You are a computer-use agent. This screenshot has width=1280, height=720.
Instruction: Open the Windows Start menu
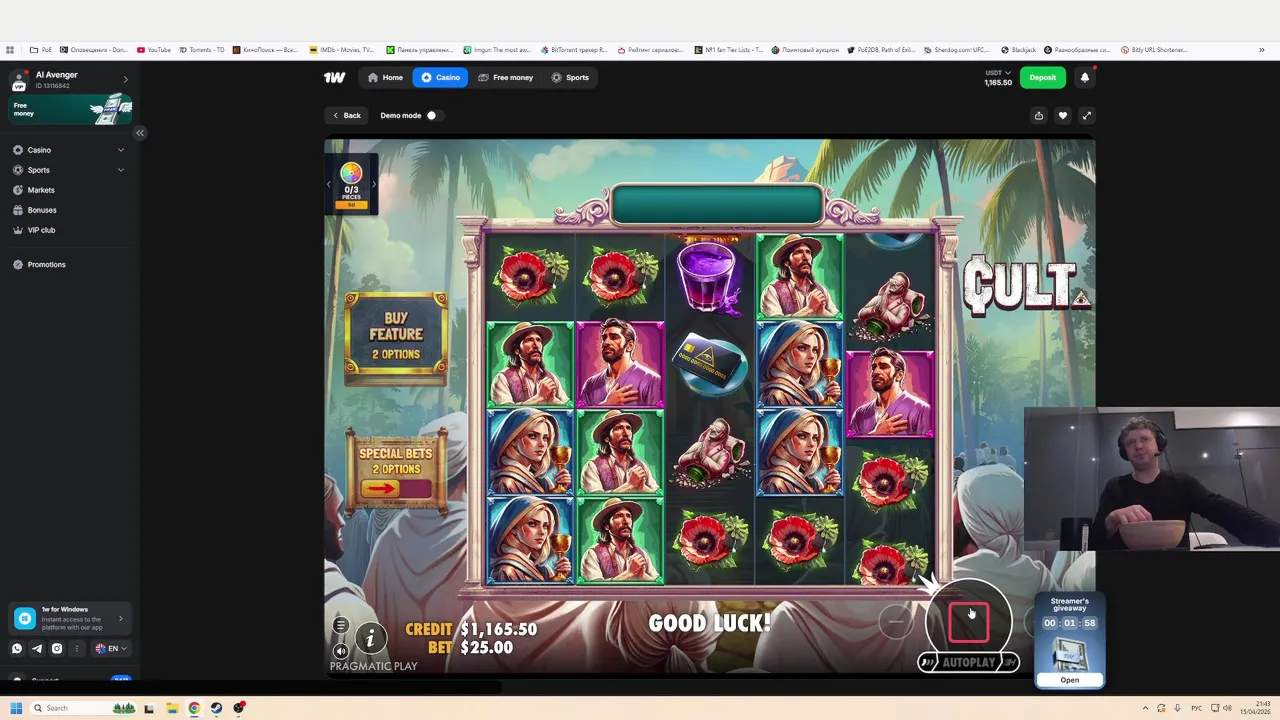15,708
